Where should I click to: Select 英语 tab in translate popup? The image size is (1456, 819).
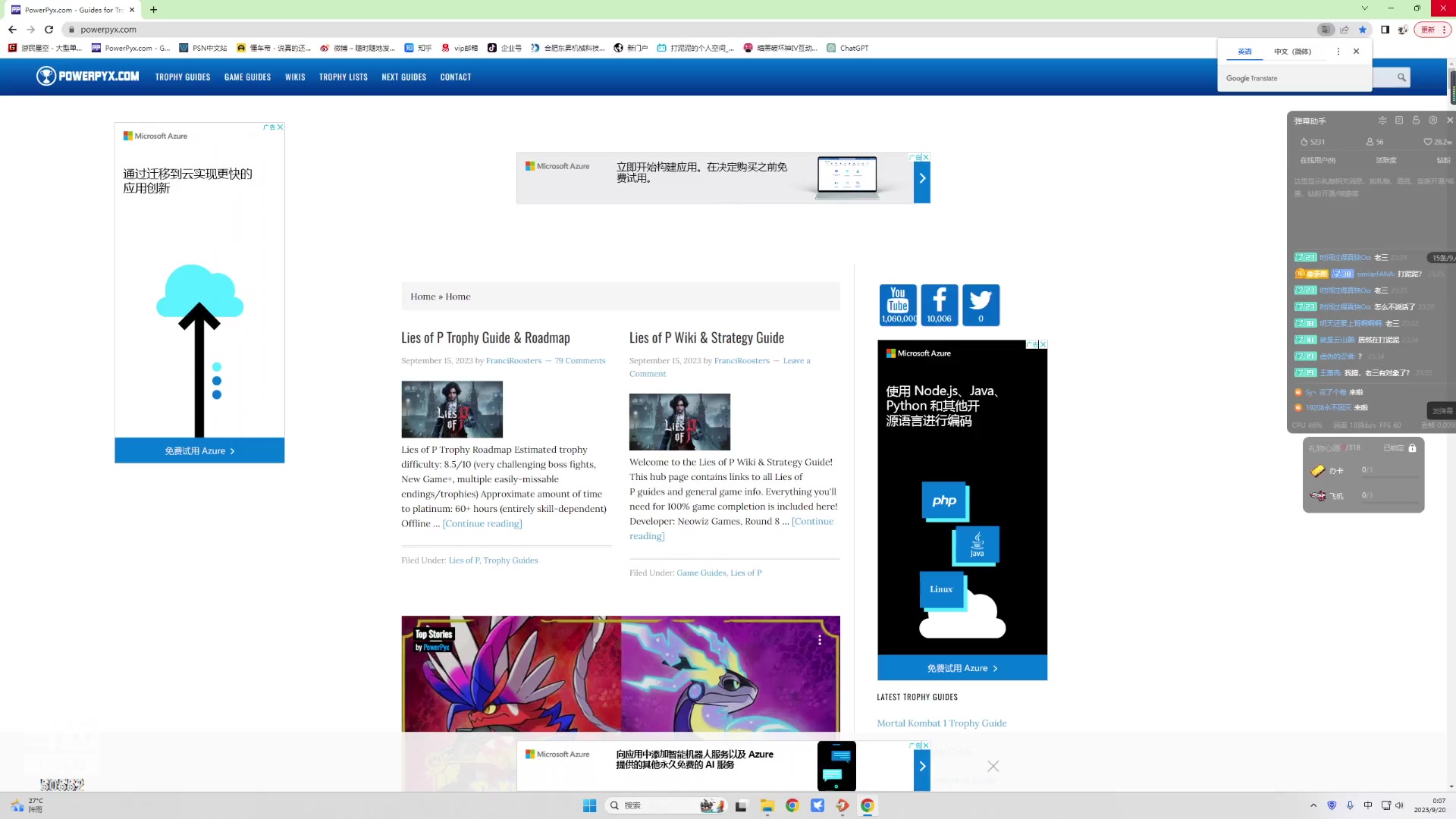(1244, 52)
